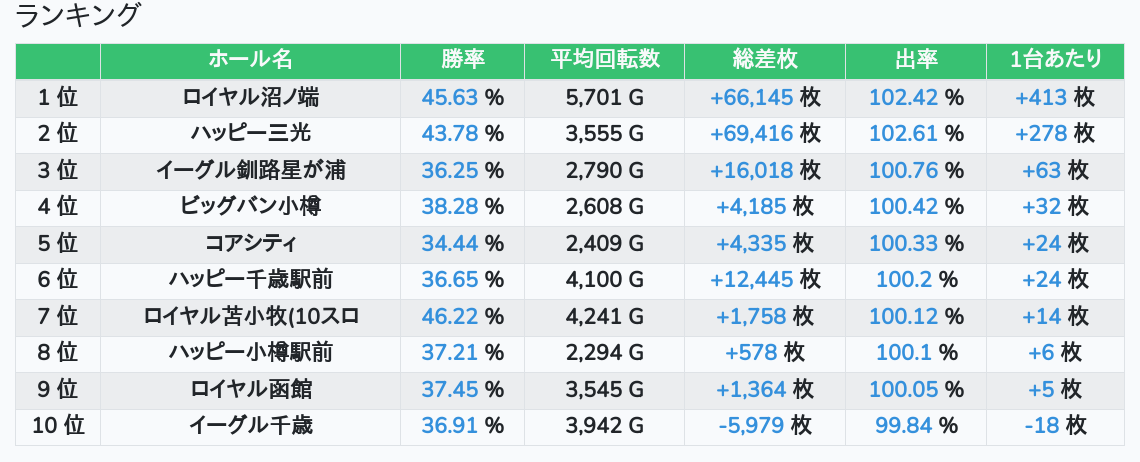Click the 平均回転数 column header
The image size is (1140, 462).
coord(604,60)
